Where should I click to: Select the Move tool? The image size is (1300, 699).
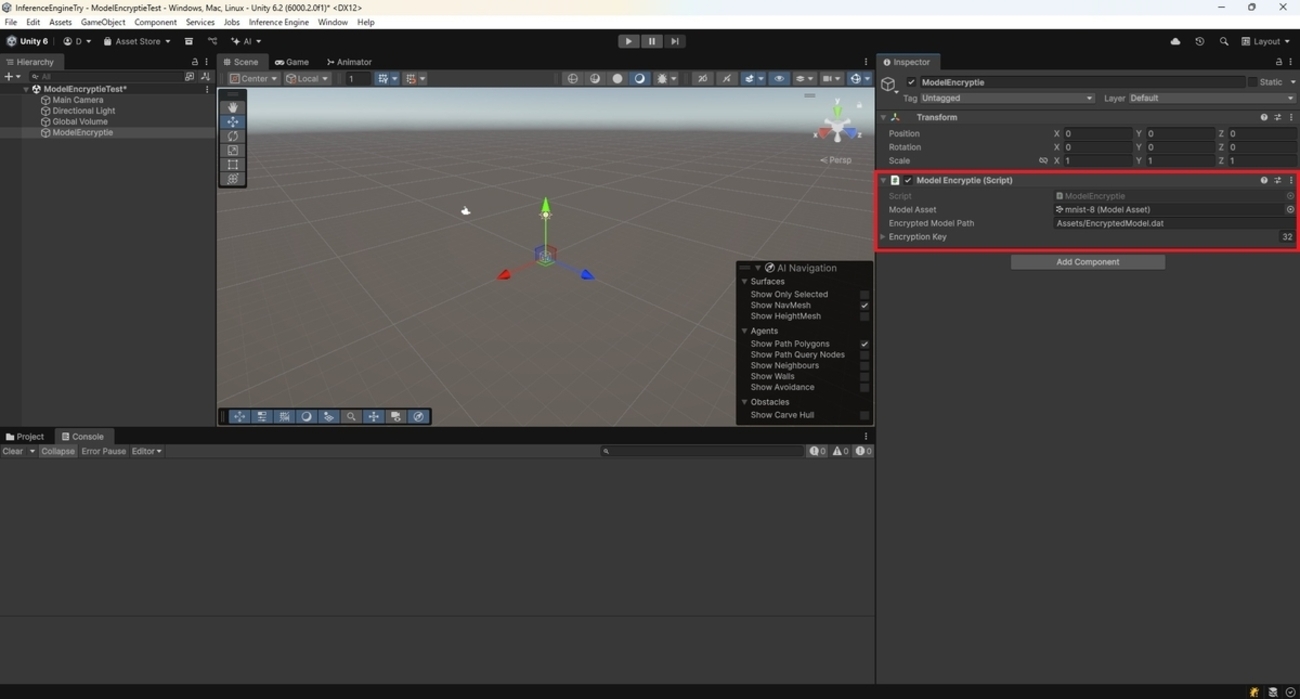[x=233, y=122]
